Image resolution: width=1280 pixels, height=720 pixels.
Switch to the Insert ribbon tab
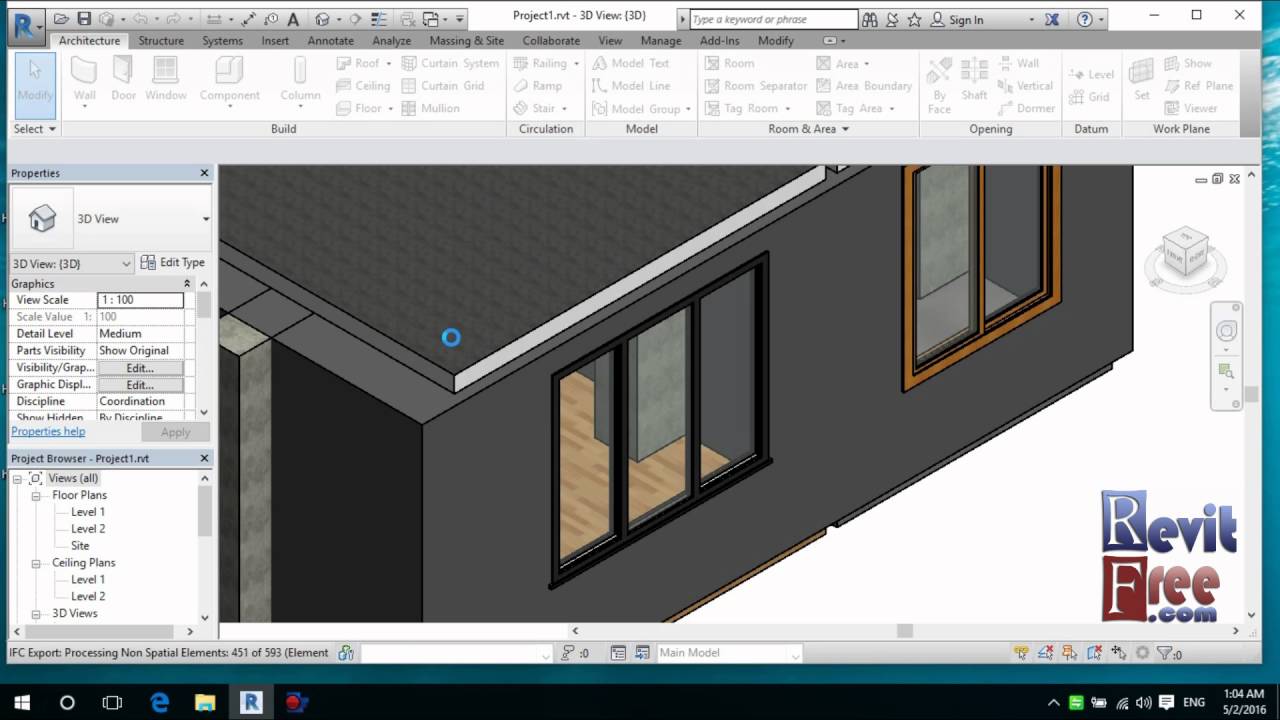click(275, 41)
